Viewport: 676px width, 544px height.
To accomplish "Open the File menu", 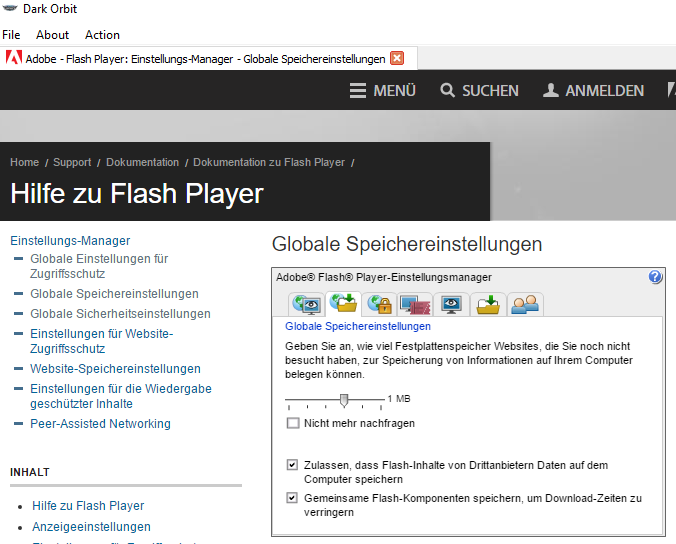I will pyautogui.click(x=11, y=34).
